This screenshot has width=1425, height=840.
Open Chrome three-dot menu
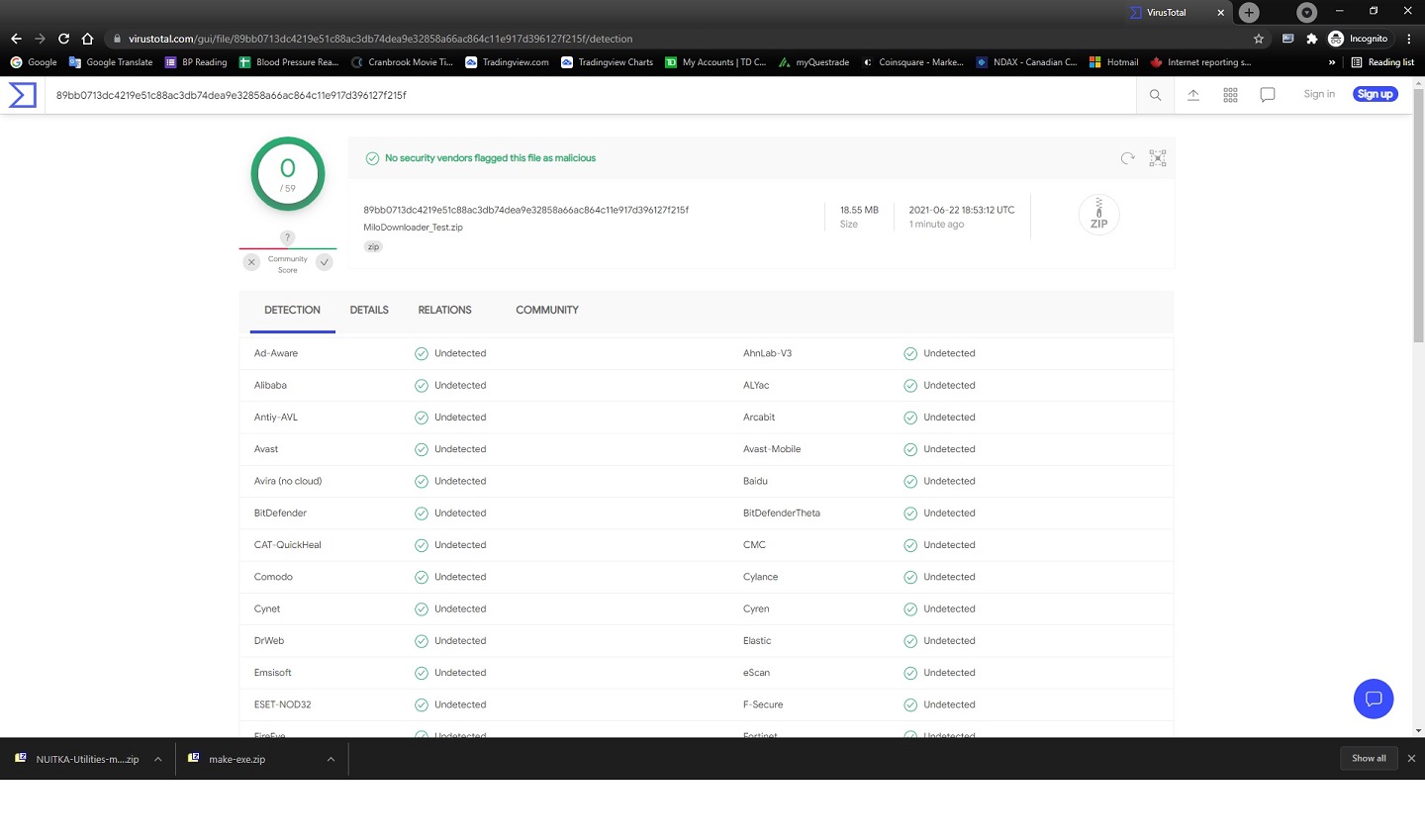1408,39
